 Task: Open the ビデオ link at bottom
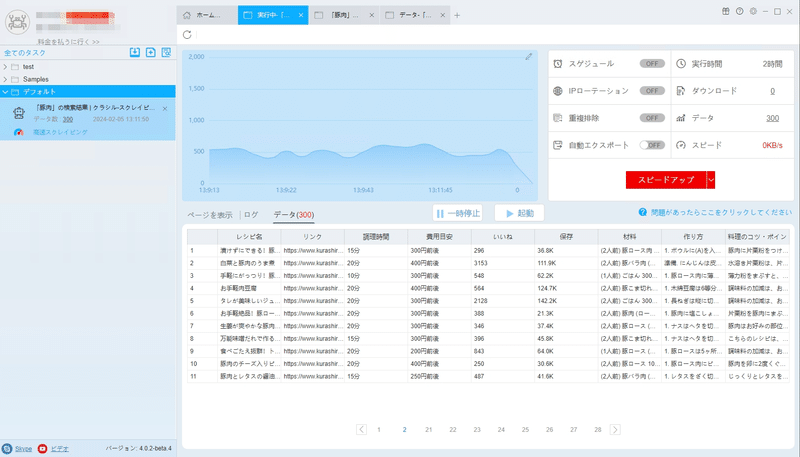pyautogui.click(x=60, y=449)
